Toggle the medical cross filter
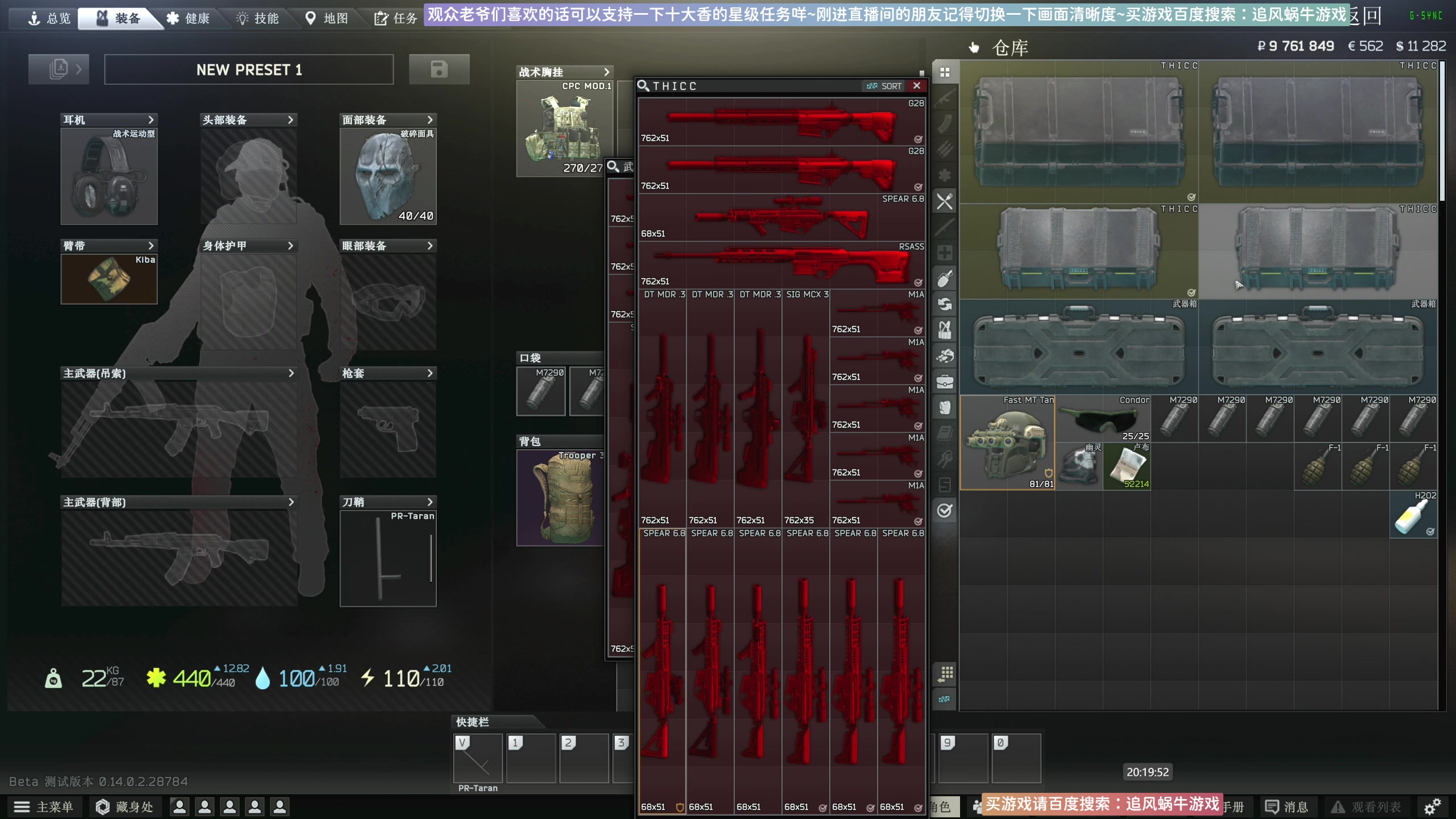This screenshot has height=819, width=1456. click(x=945, y=253)
